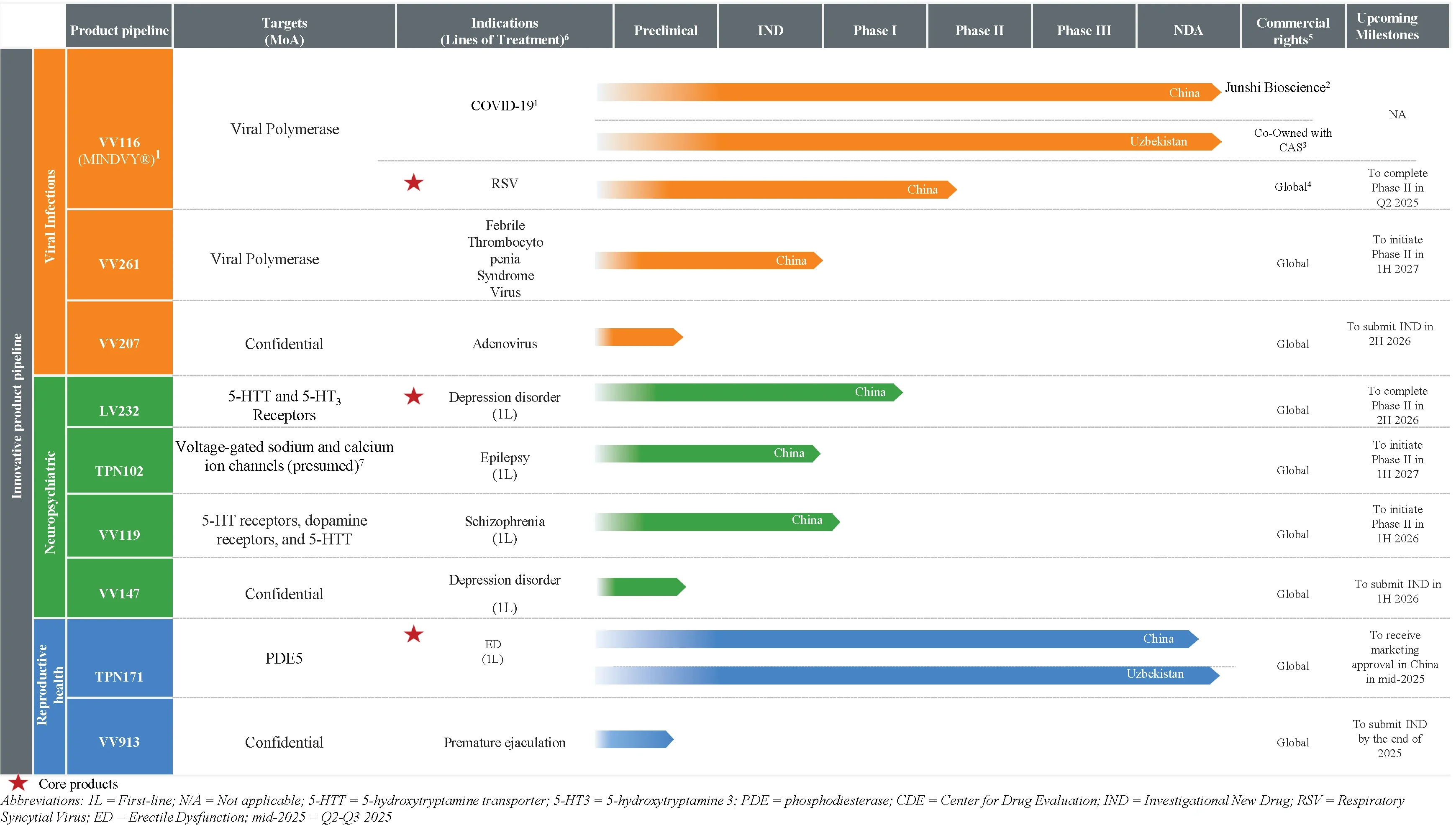Click the orange VV207 preclinical arrow
The image size is (1456, 825).
point(639,337)
